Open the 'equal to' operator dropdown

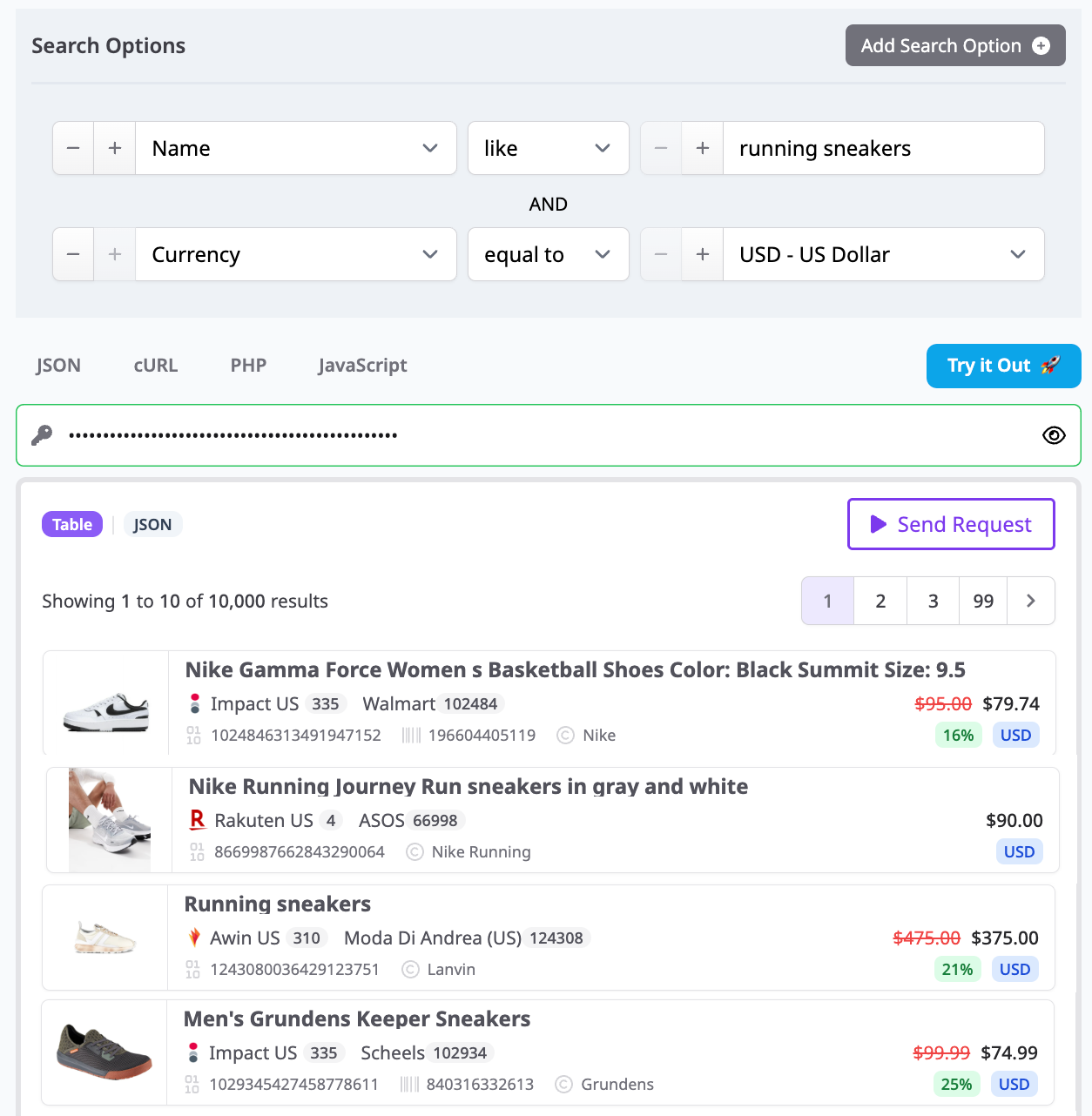pos(549,254)
